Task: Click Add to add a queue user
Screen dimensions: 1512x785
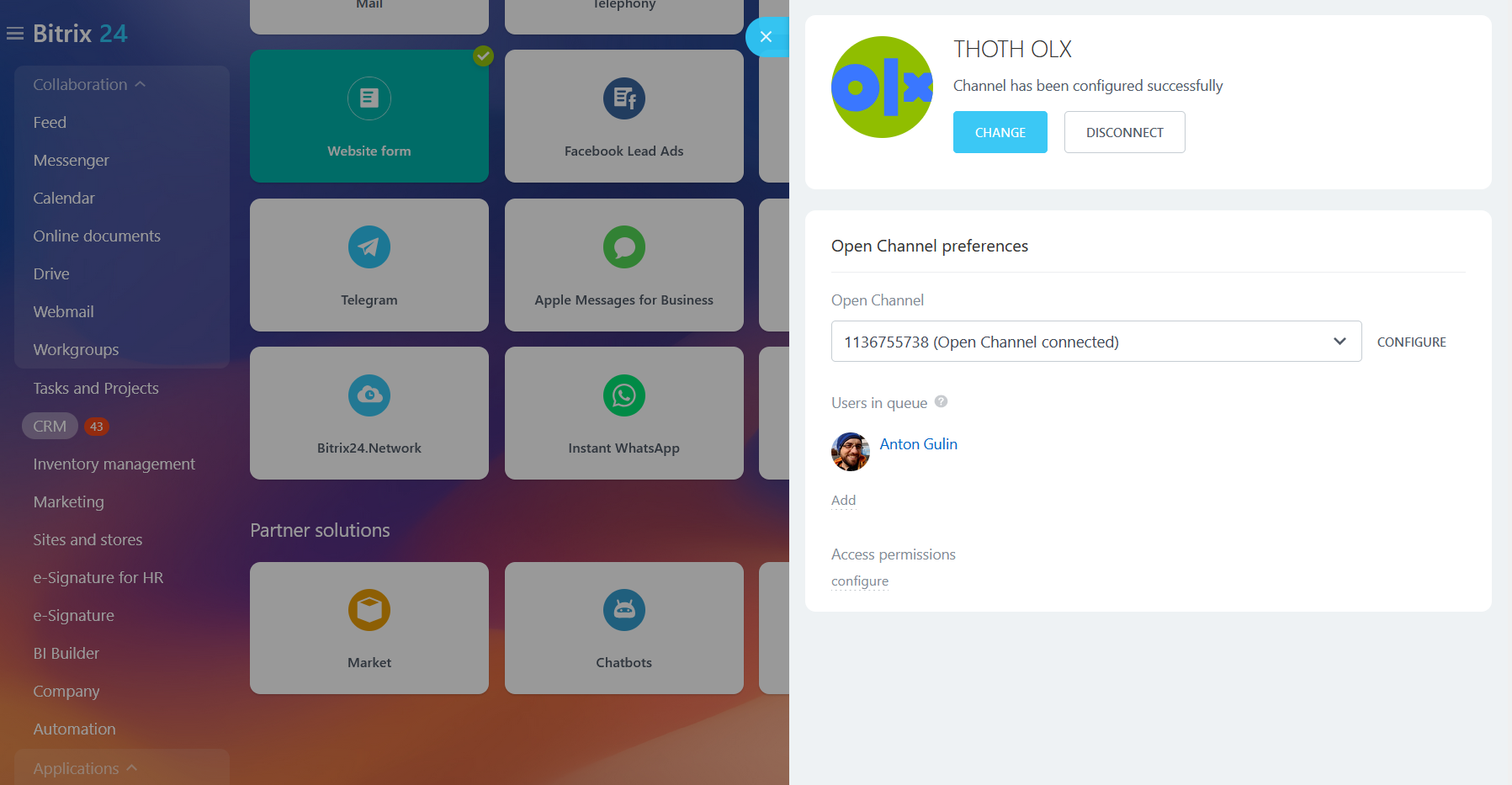Action: tap(844, 501)
